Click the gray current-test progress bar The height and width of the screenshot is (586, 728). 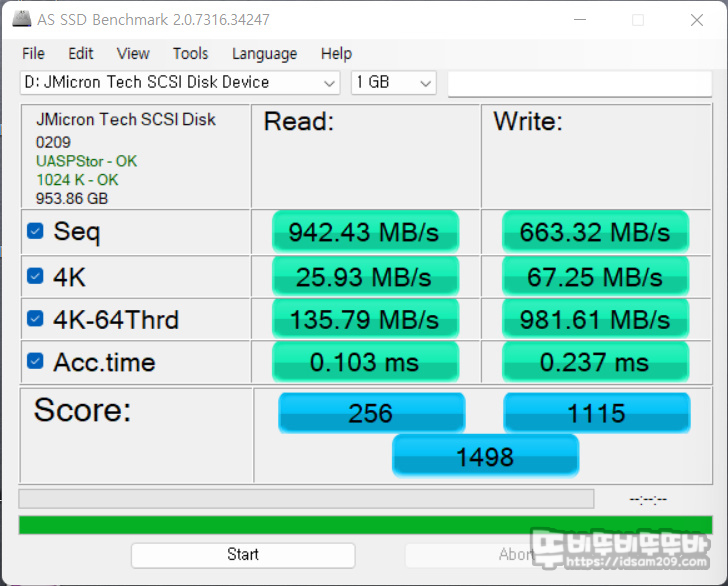(x=306, y=499)
